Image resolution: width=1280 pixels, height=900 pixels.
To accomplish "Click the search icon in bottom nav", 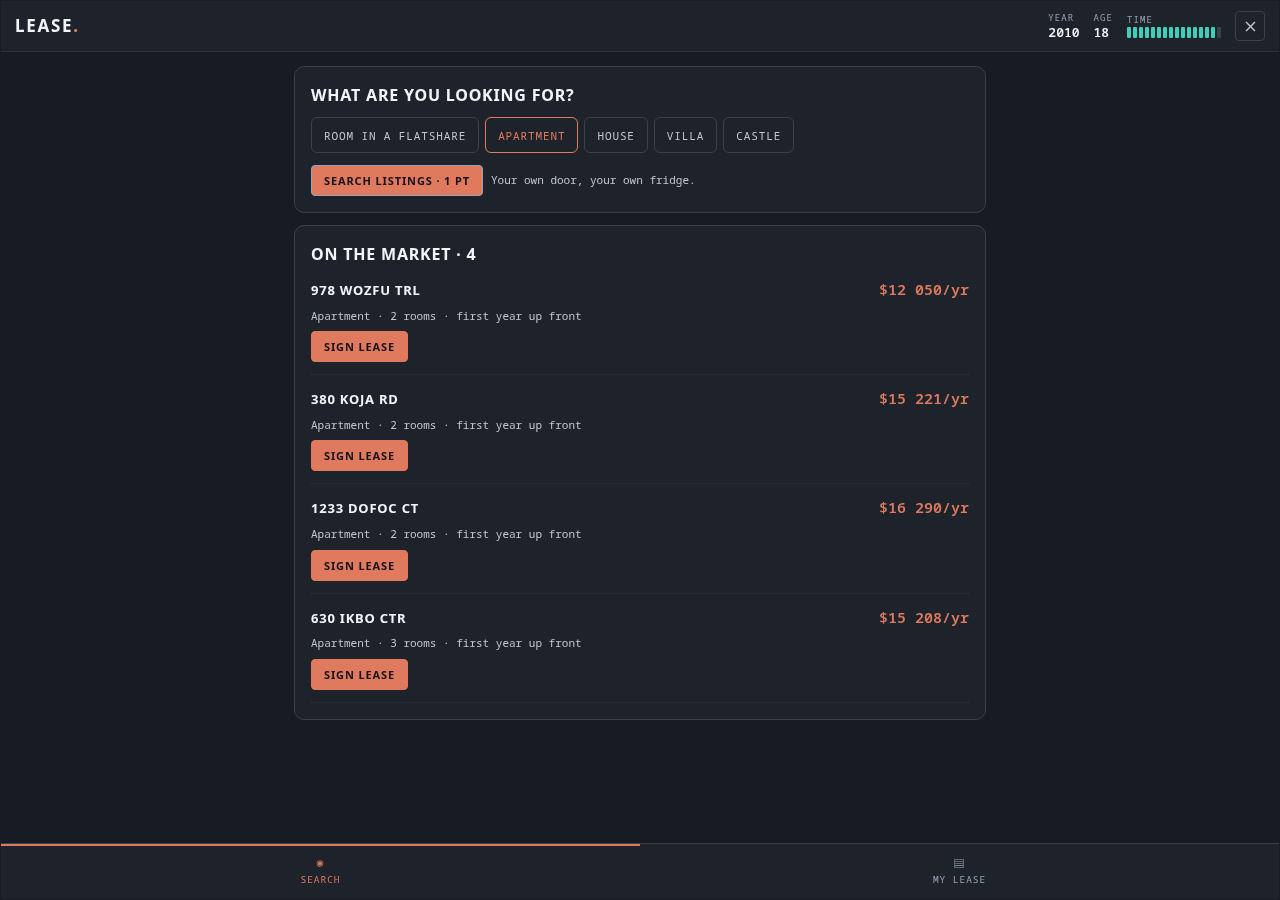I will coord(320,863).
